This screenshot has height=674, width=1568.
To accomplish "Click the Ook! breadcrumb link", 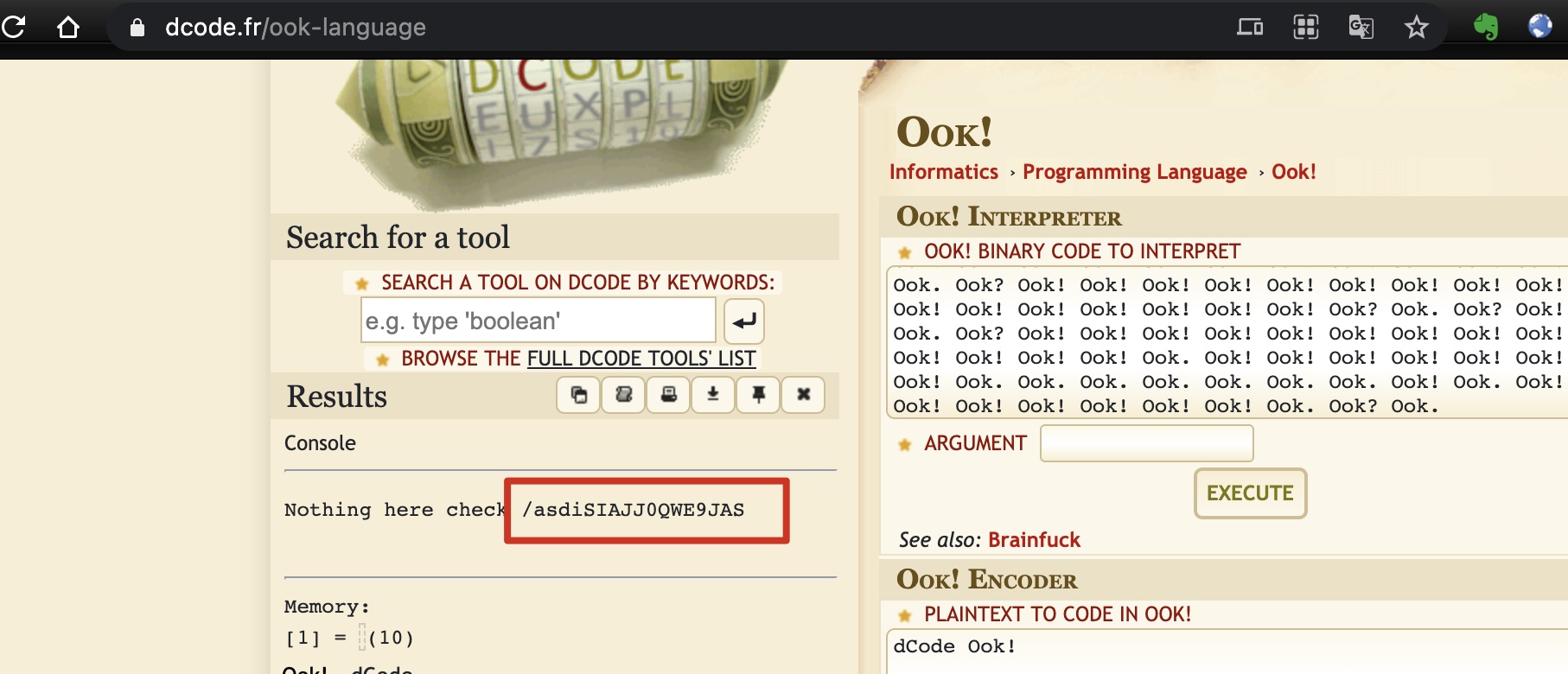I will click(x=1294, y=172).
